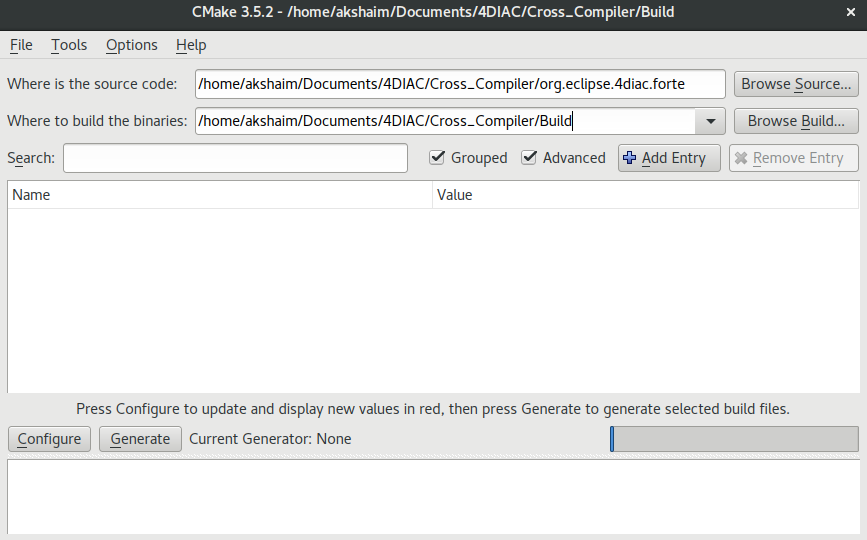Screen dimensions: 867x540
Task: Click the Configure button
Action: coord(49,439)
